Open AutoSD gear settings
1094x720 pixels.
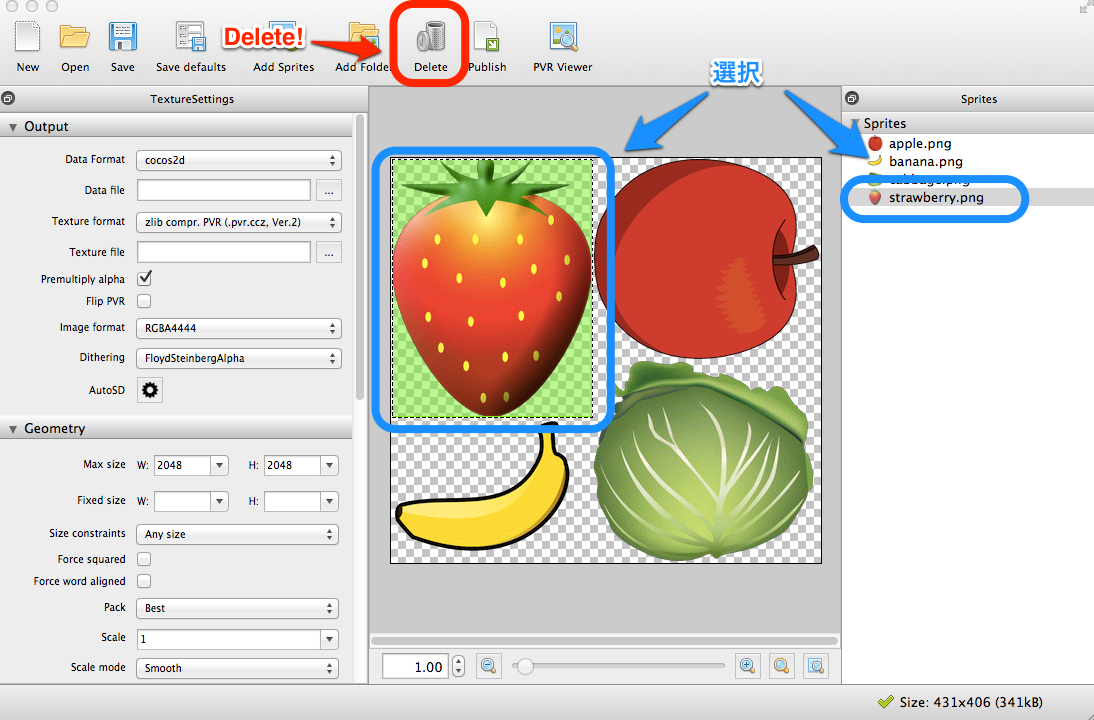pyautogui.click(x=150, y=390)
